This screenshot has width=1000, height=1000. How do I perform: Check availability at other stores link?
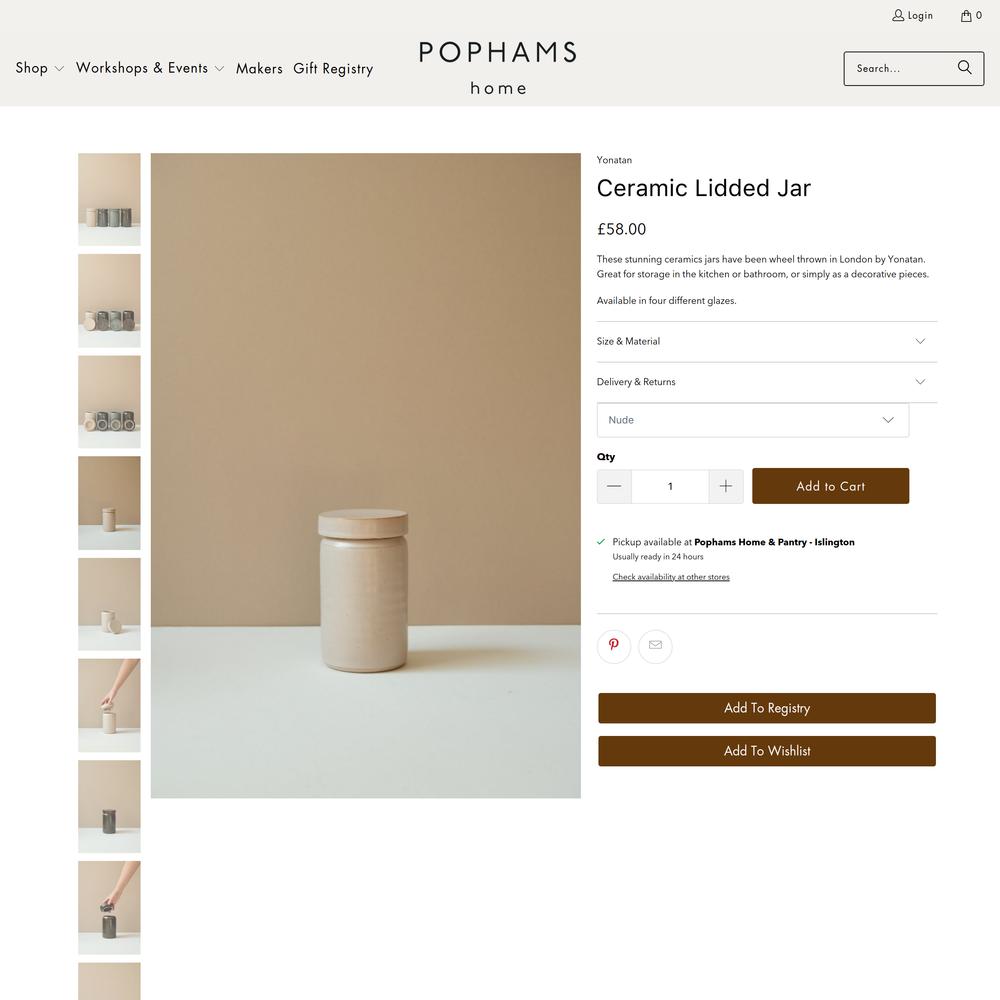(x=671, y=577)
